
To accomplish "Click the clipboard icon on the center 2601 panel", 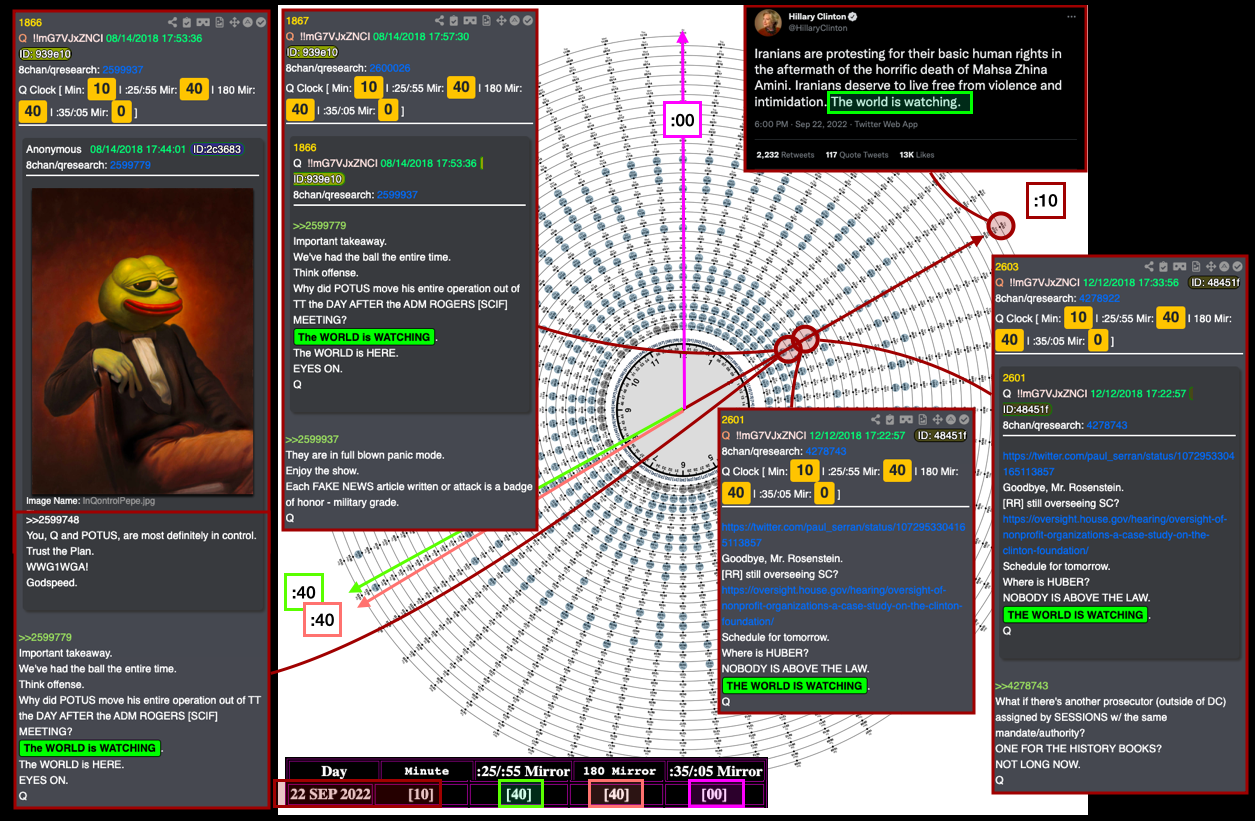I will click(x=891, y=420).
